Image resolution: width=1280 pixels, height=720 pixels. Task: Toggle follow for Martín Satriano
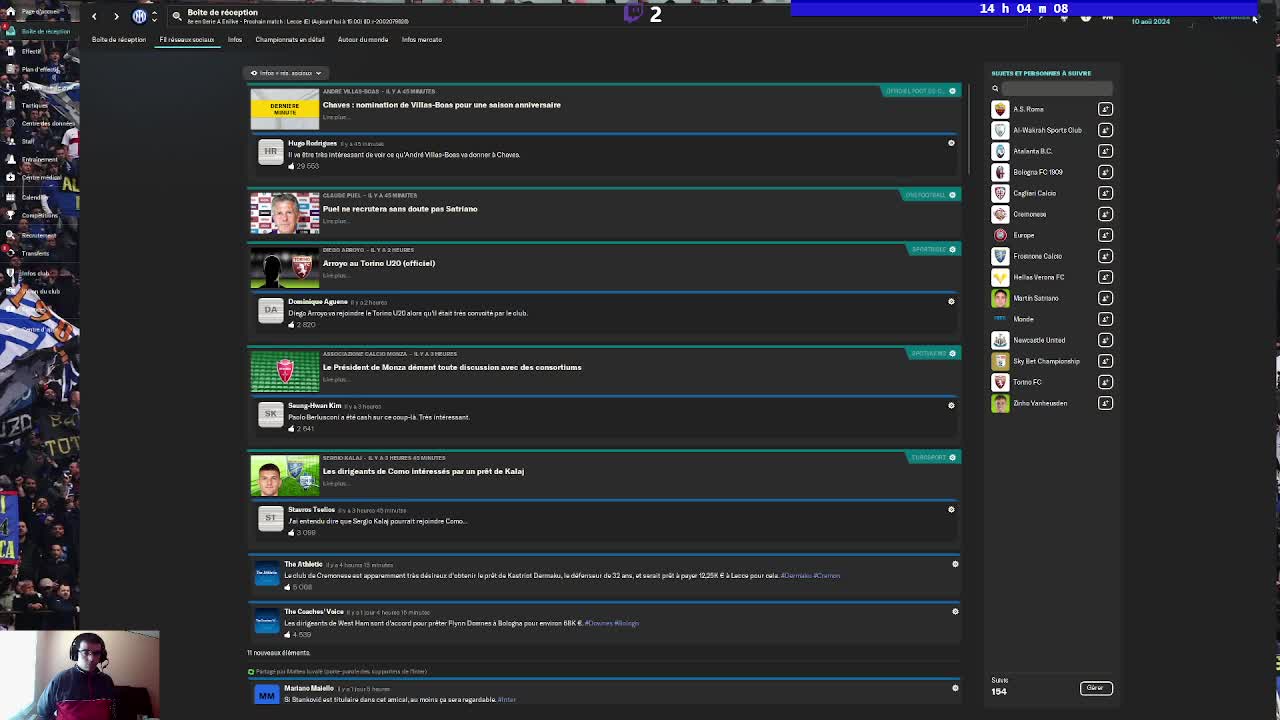click(1105, 298)
